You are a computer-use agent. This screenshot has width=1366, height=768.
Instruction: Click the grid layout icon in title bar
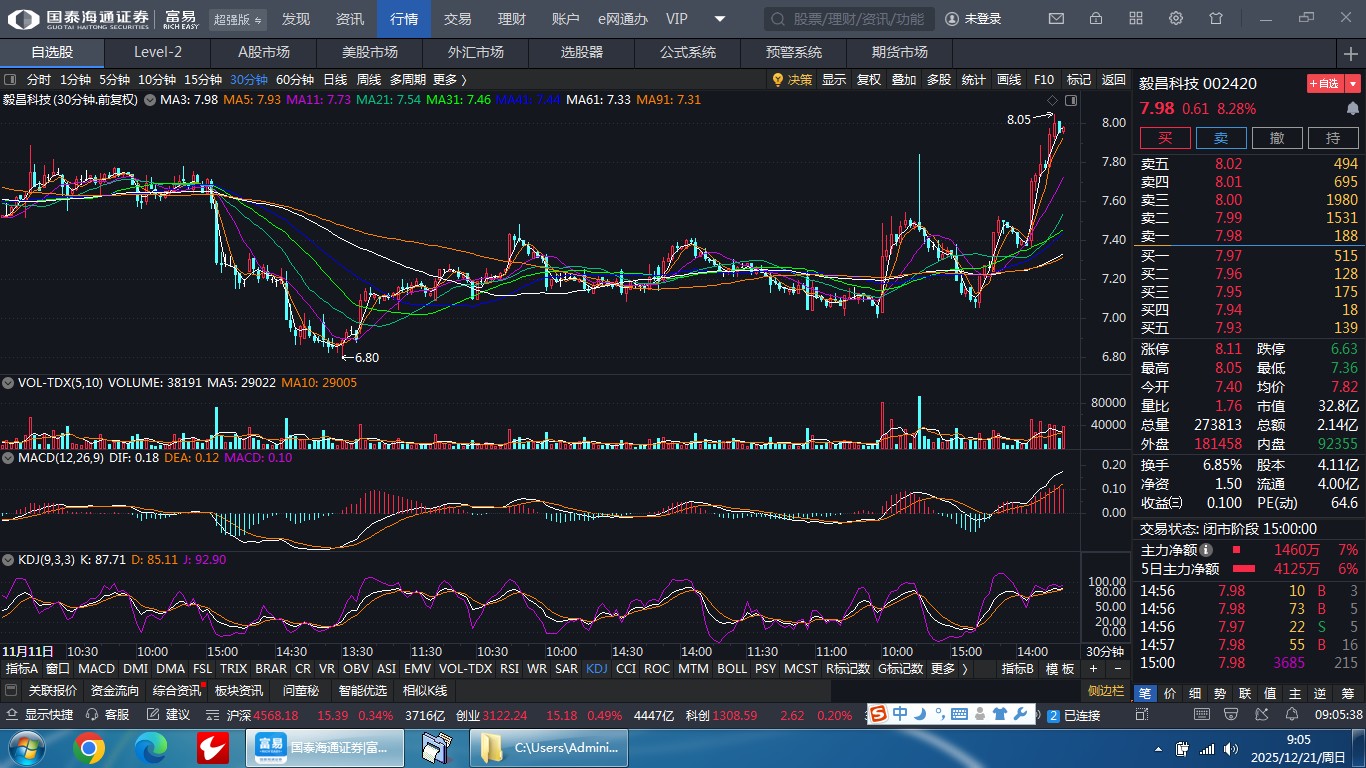(x=1136, y=19)
